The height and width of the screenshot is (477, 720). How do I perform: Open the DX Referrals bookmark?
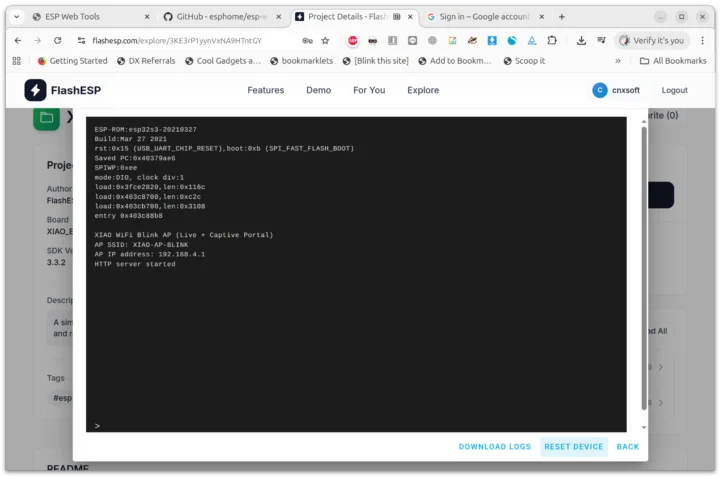tap(146, 61)
